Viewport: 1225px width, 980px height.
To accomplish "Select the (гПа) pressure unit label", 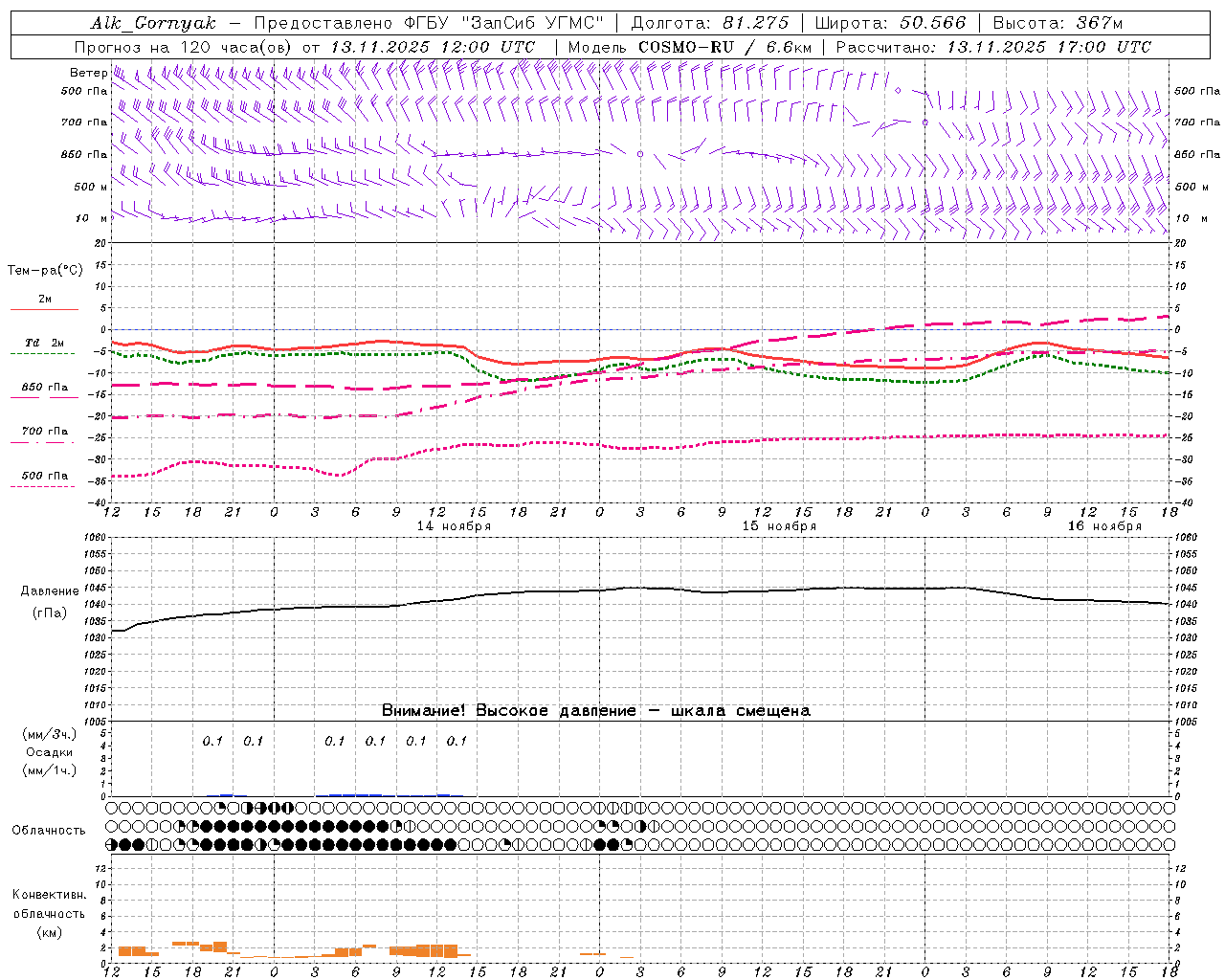I will (50, 612).
